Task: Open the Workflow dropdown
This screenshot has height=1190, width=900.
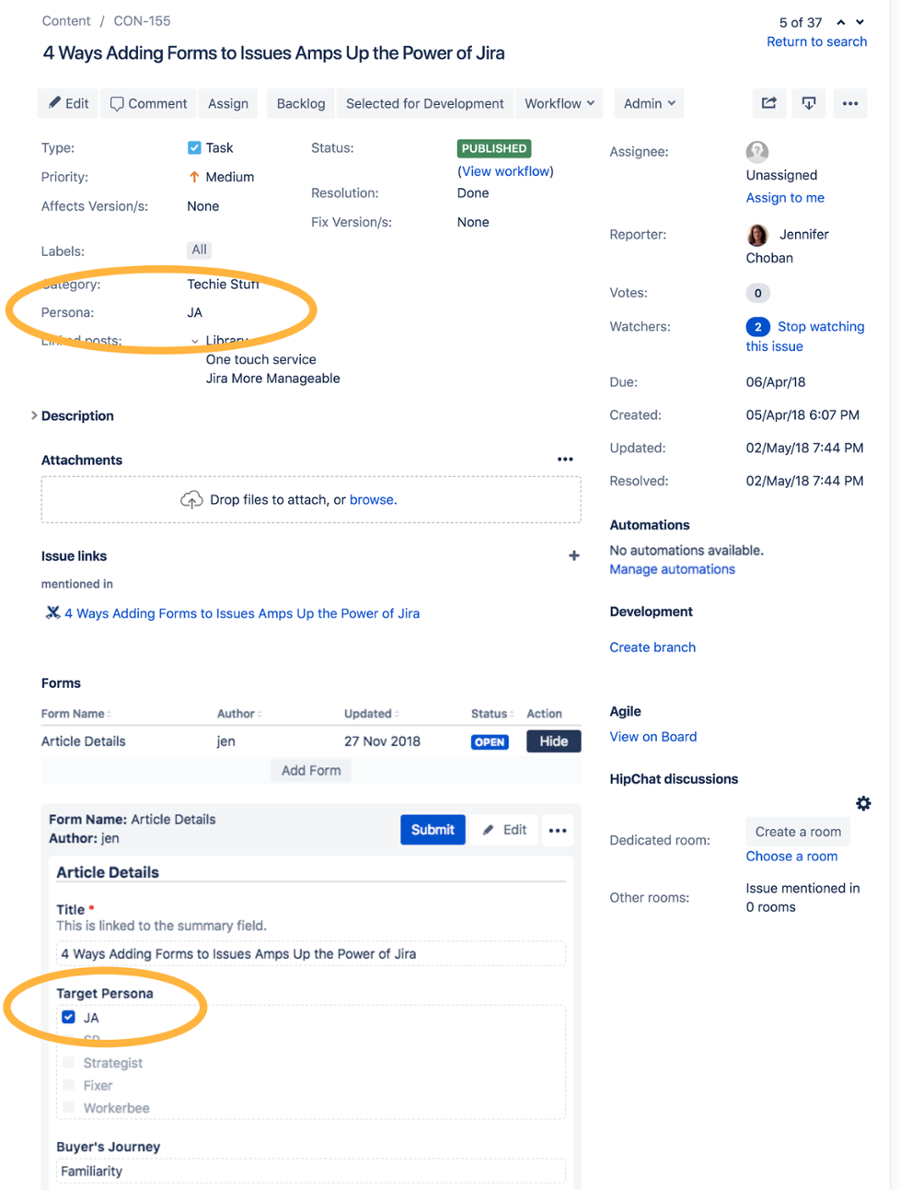Action: coord(559,103)
